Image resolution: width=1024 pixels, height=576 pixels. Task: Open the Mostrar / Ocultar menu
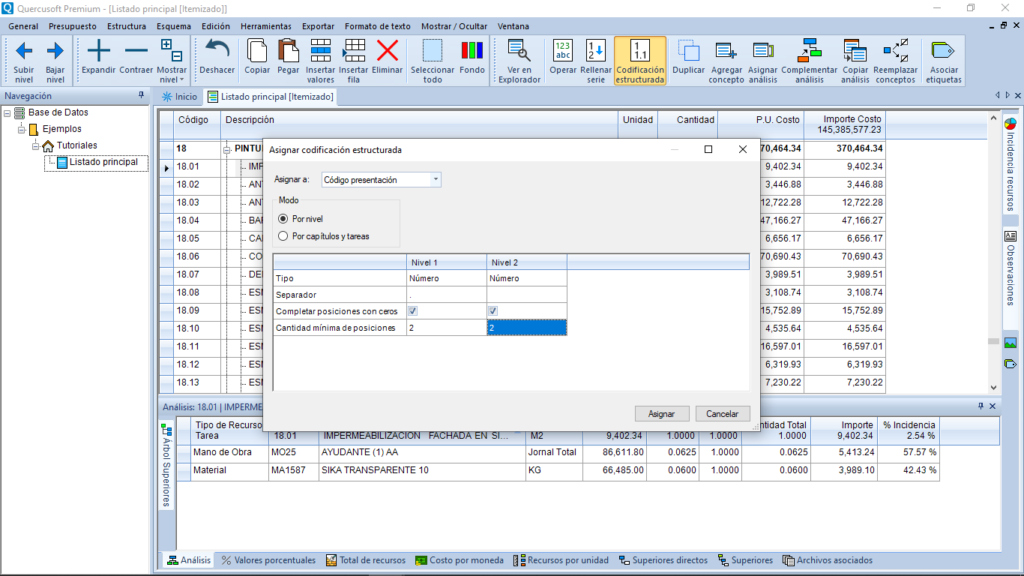(x=454, y=26)
